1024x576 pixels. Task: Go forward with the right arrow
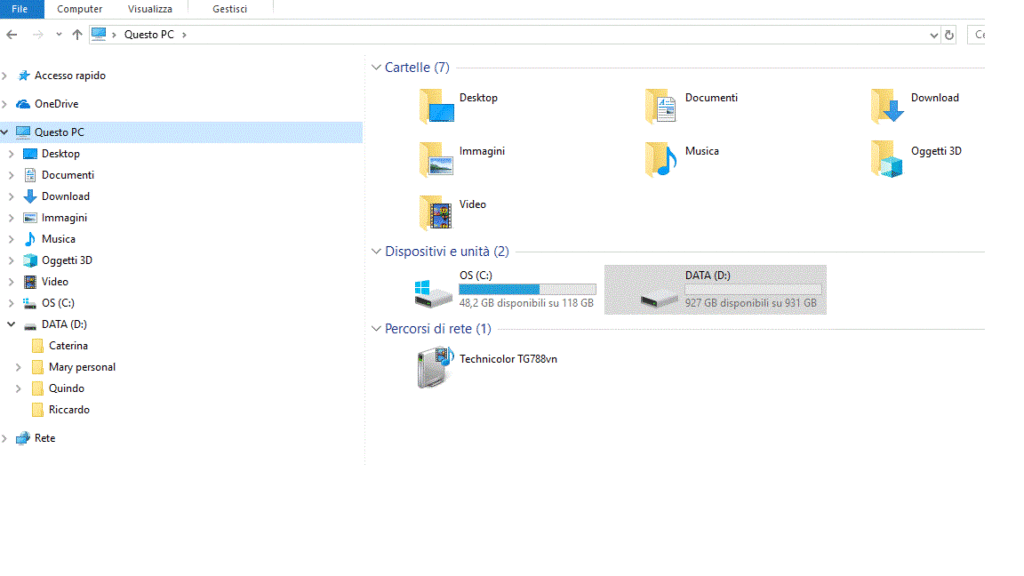click(x=37, y=35)
